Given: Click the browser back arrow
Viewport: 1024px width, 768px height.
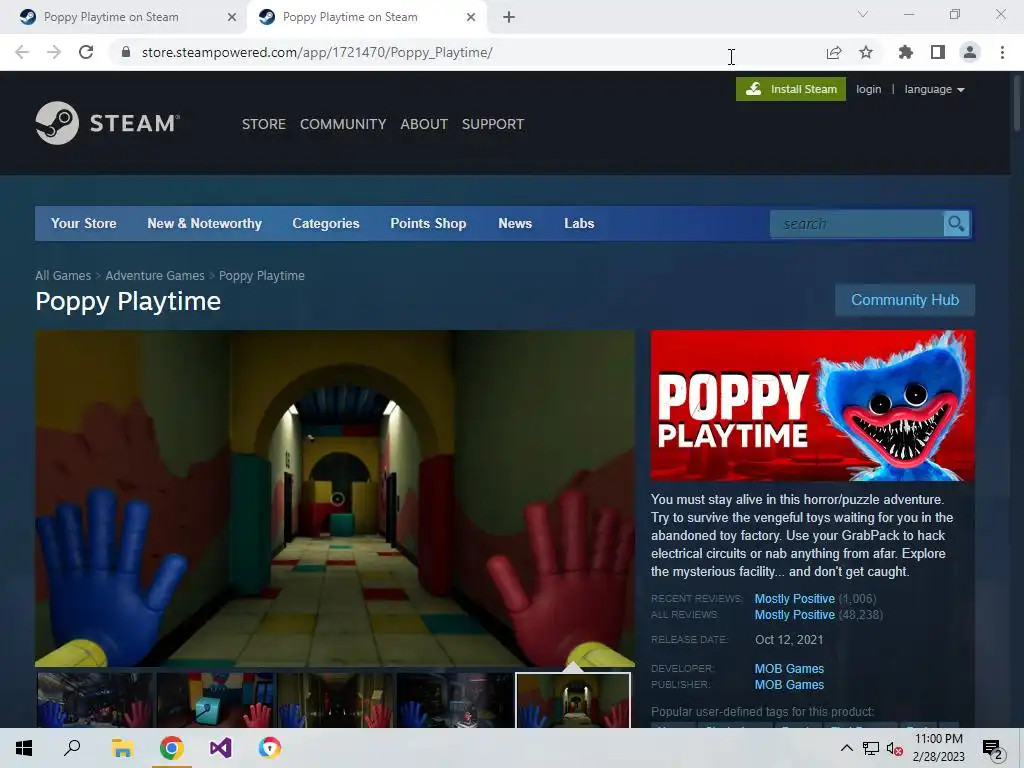Looking at the screenshot, I should coord(22,52).
